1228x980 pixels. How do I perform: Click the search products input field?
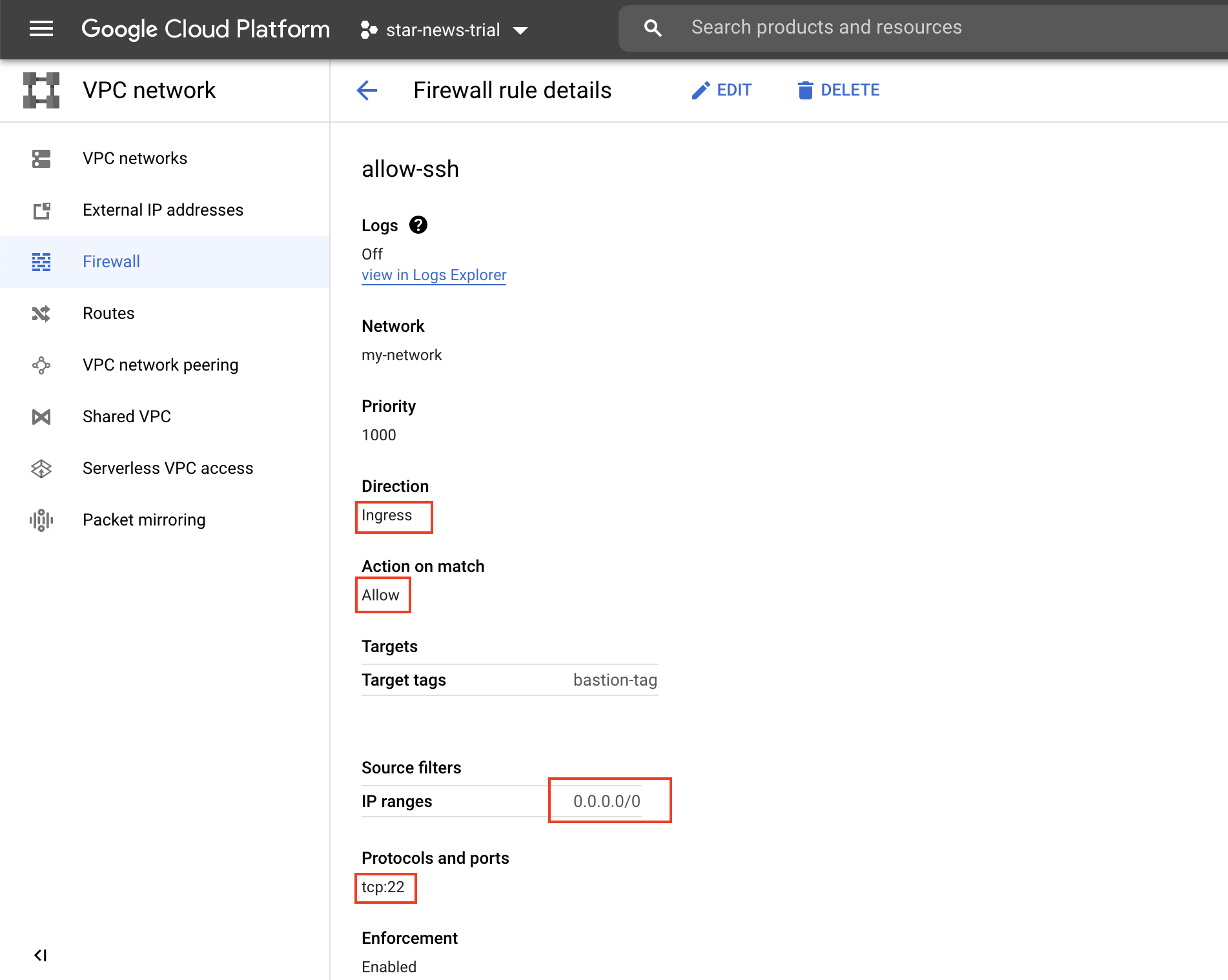point(826,27)
